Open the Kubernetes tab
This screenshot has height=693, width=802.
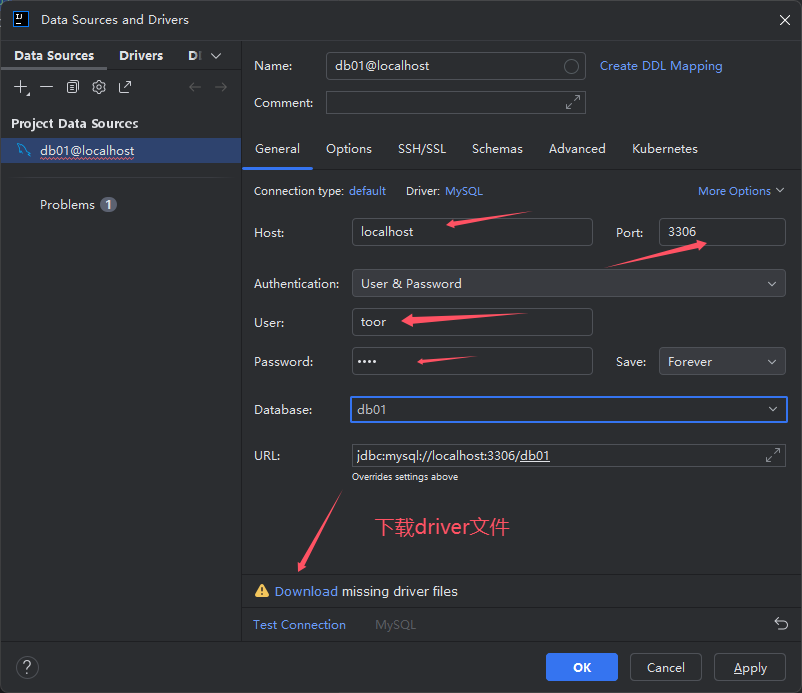click(664, 149)
